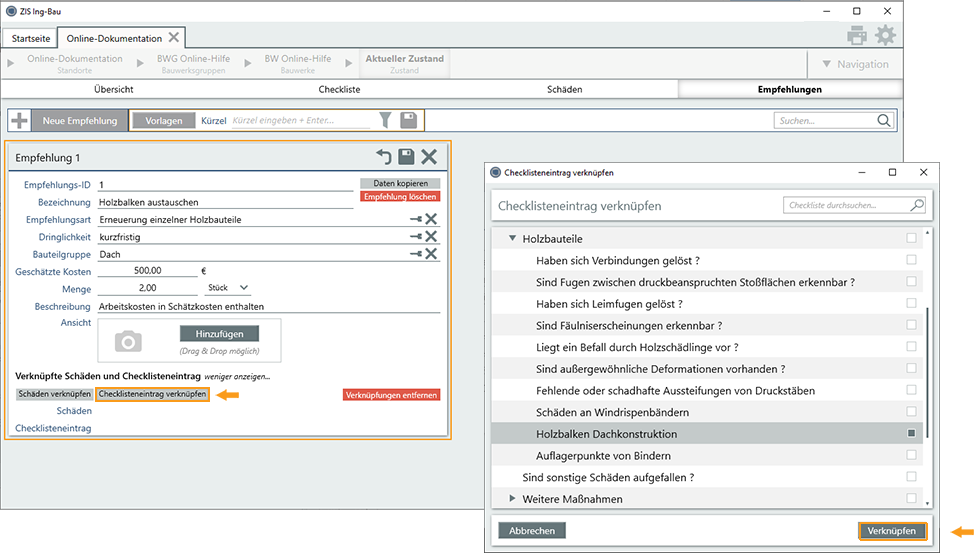Tick checkbox for Schäden an Windrispenbändern
Image resolution: width=979 pixels, height=553 pixels.
point(911,412)
